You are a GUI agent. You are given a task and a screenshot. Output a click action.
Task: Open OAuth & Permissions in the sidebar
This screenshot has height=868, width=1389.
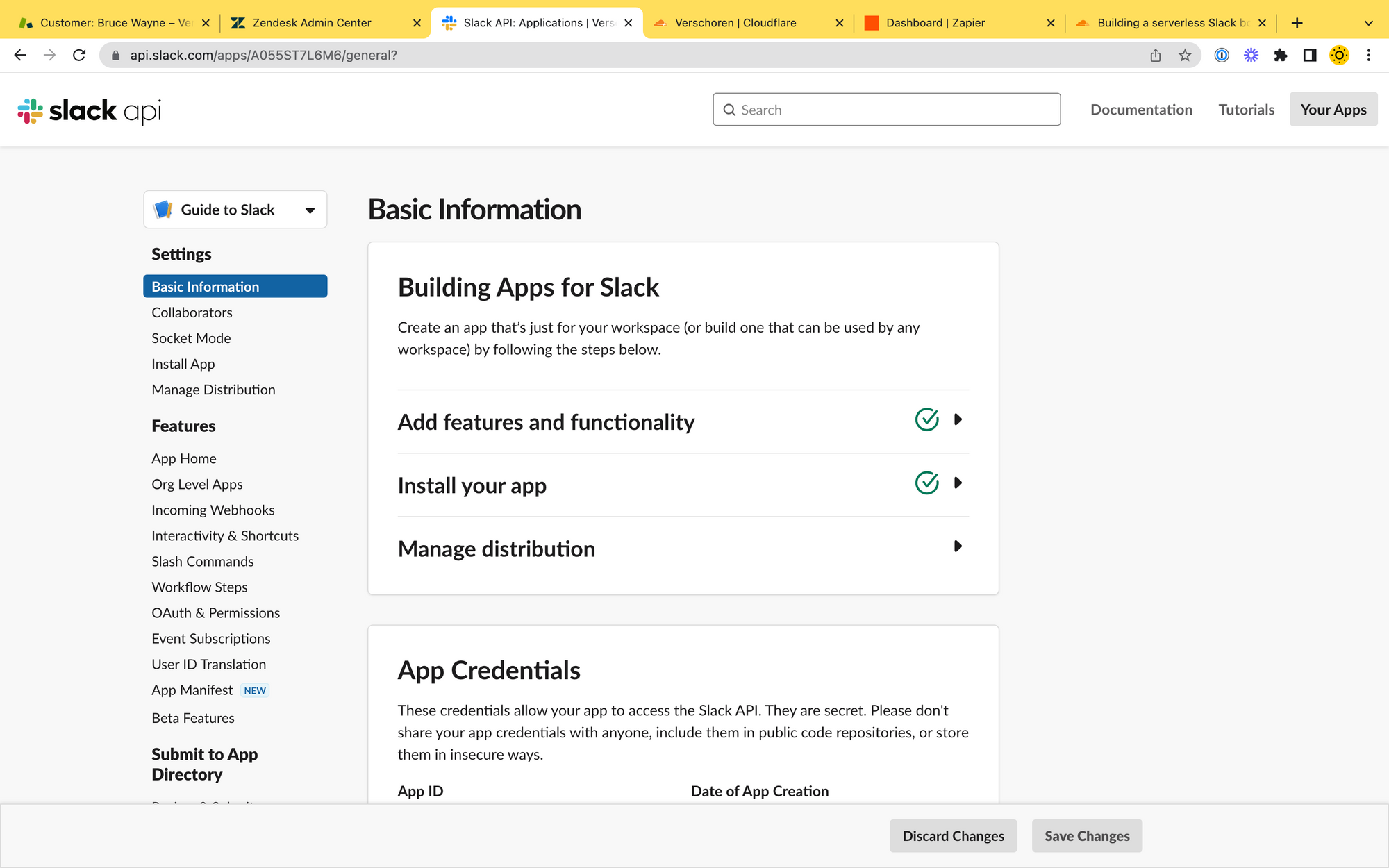215,612
